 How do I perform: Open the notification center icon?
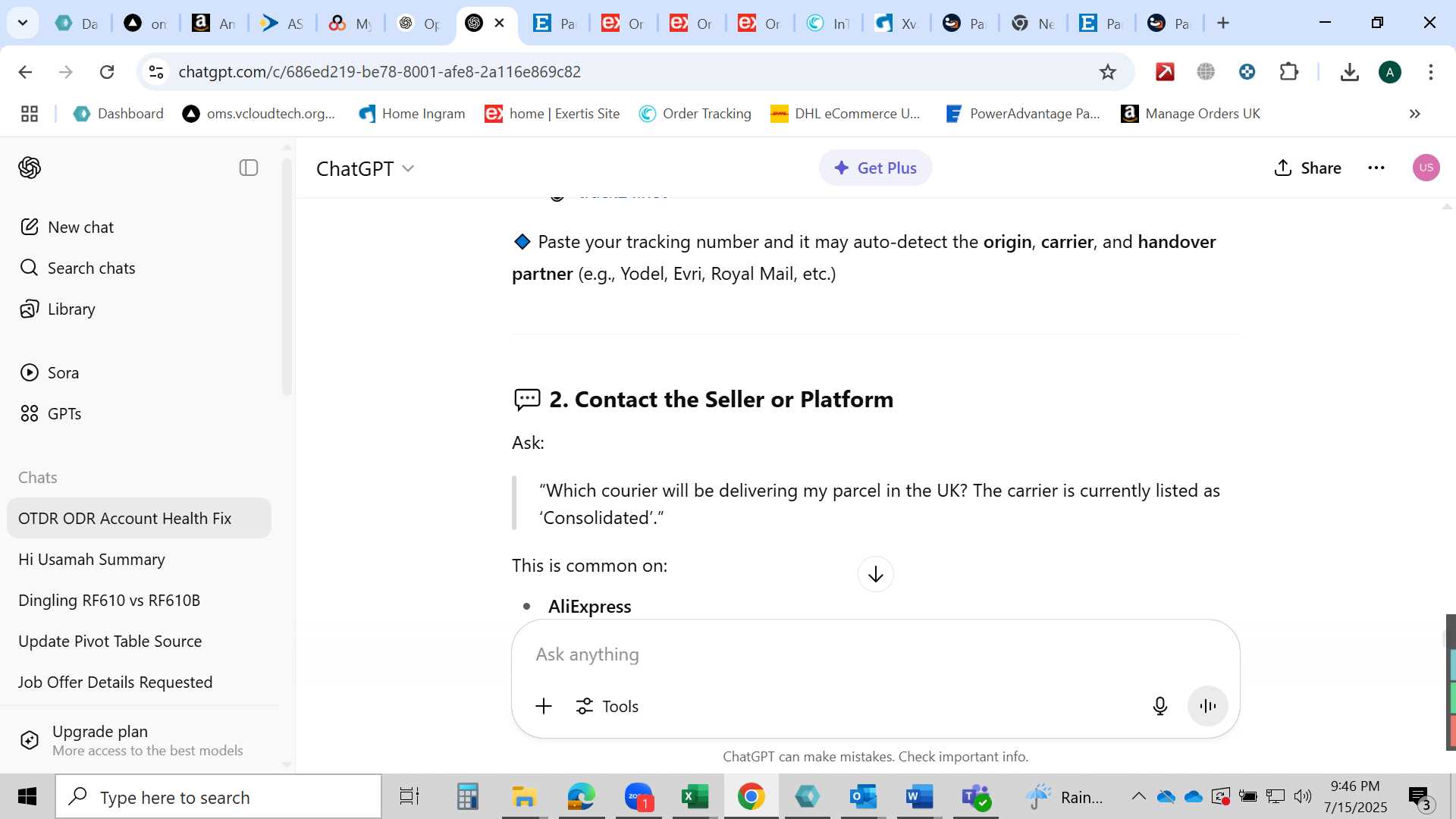point(1420,797)
